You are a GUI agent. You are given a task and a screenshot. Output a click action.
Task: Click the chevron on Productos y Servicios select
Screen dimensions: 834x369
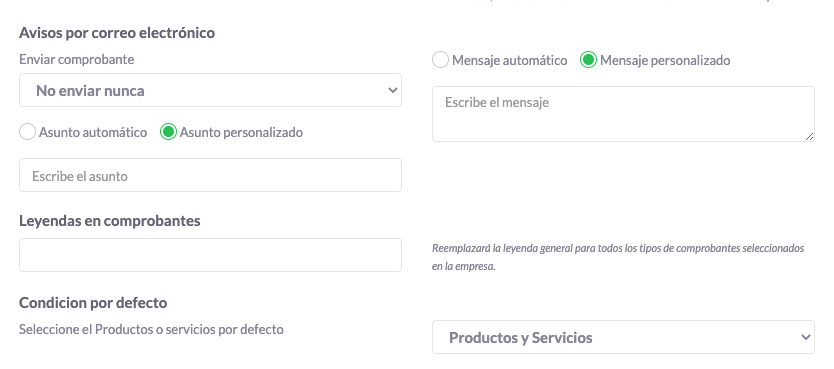(805, 337)
